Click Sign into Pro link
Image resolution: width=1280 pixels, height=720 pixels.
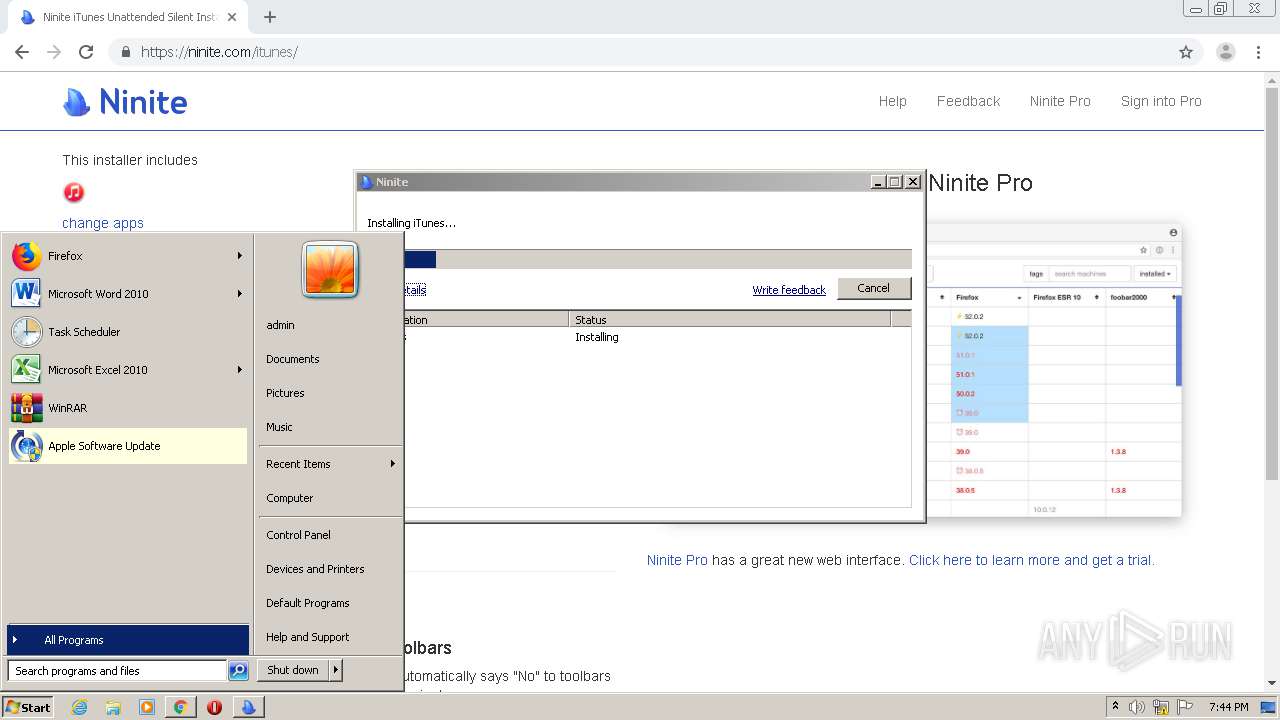pos(1161,101)
